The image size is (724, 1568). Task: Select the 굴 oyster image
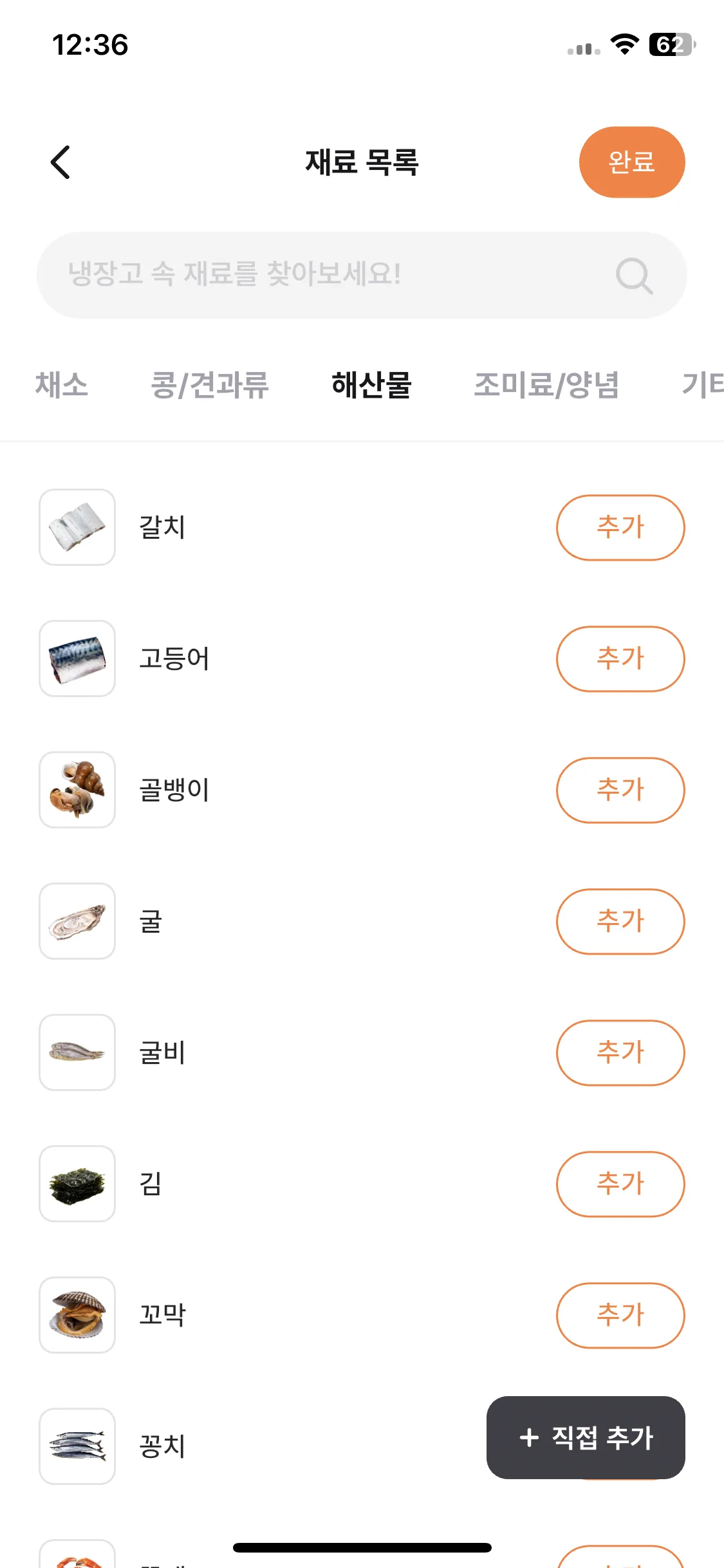[x=77, y=921]
